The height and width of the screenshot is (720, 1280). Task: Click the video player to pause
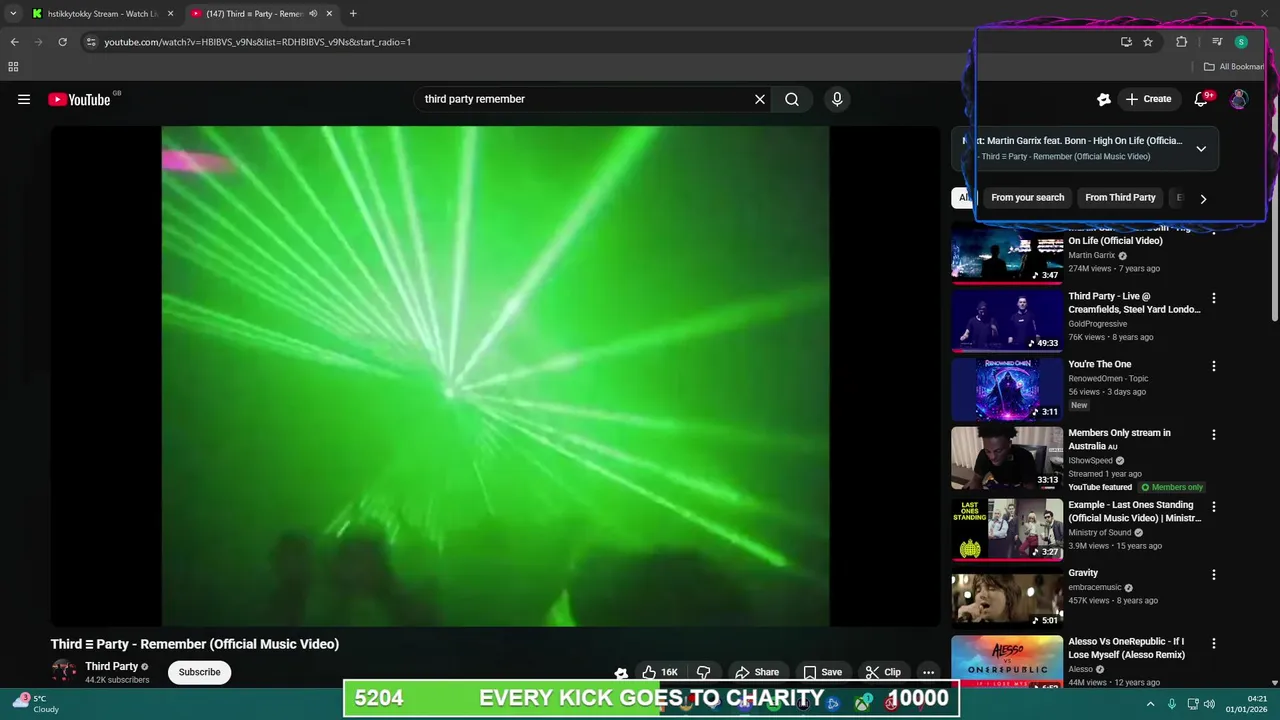495,375
